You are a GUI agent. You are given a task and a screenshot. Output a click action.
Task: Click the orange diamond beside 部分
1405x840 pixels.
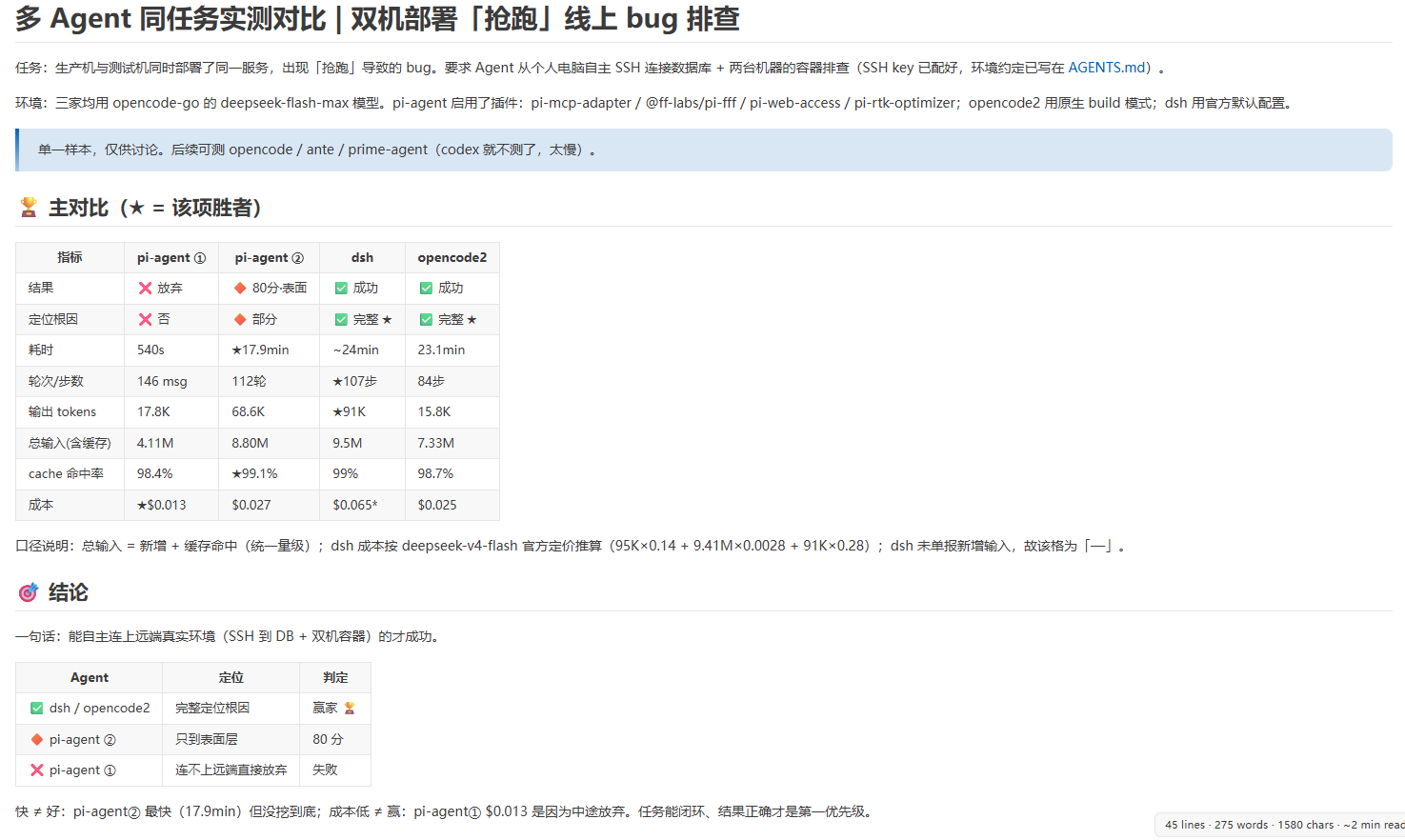[240, 319]
